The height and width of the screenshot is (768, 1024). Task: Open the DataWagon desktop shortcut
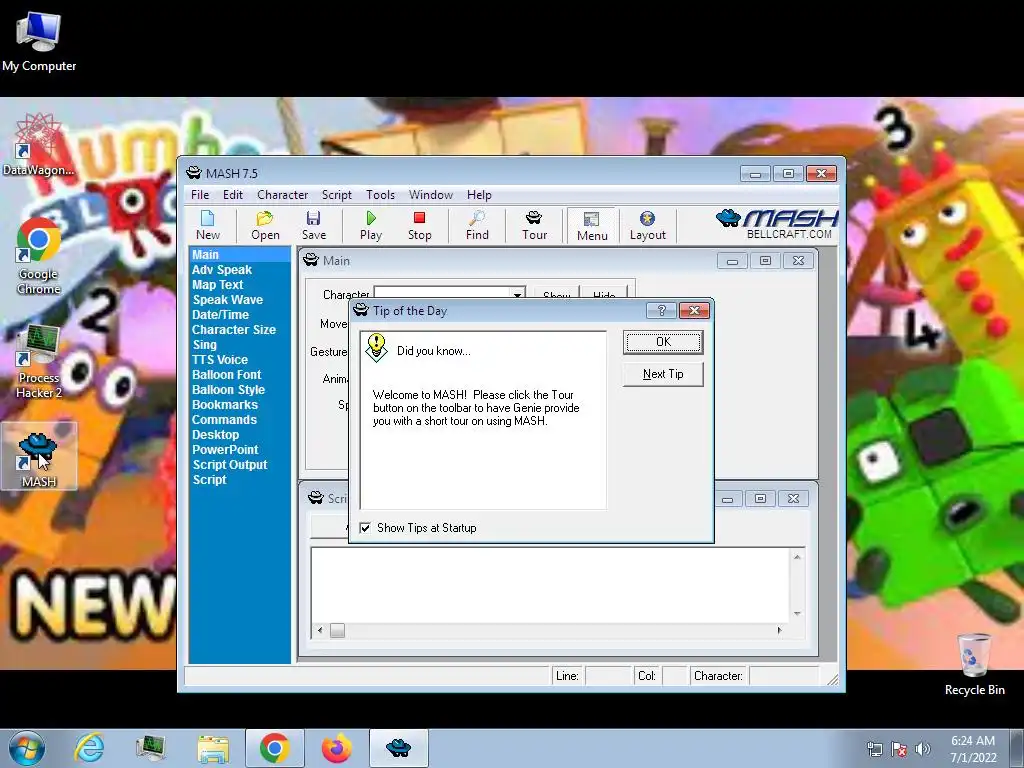coord(39,146)
